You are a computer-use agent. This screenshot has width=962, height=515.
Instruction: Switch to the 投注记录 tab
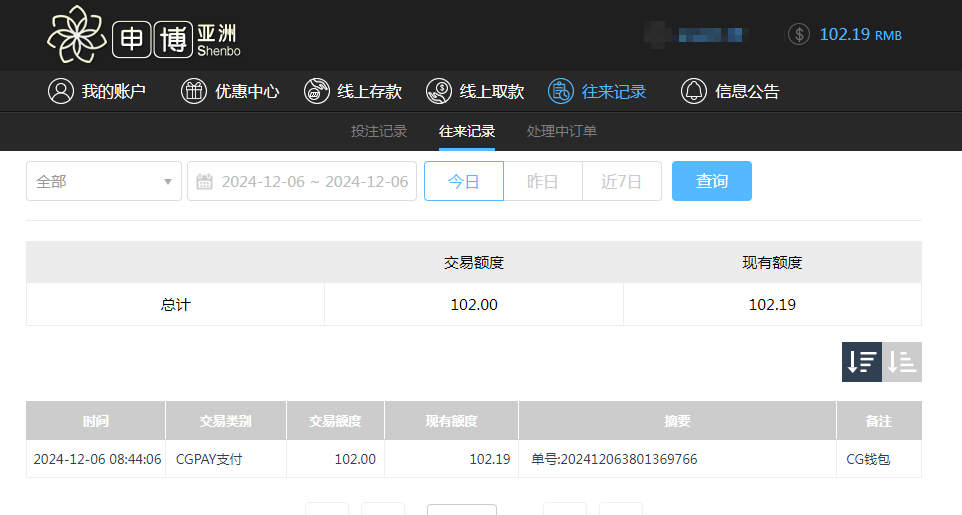click(x=379, y=131)
